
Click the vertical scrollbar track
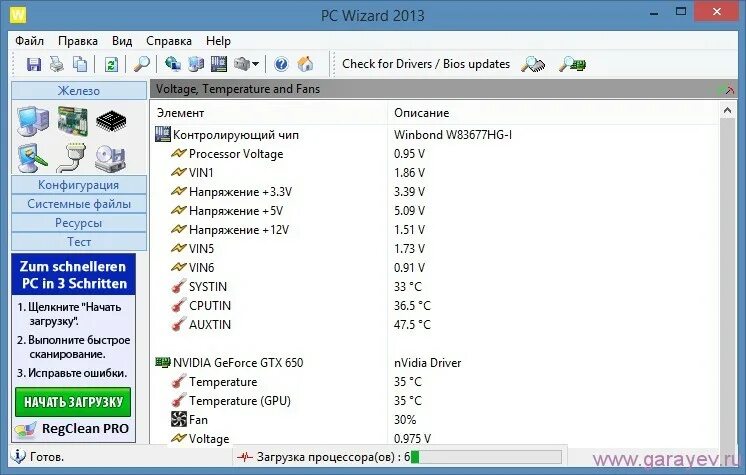(727, 281)
